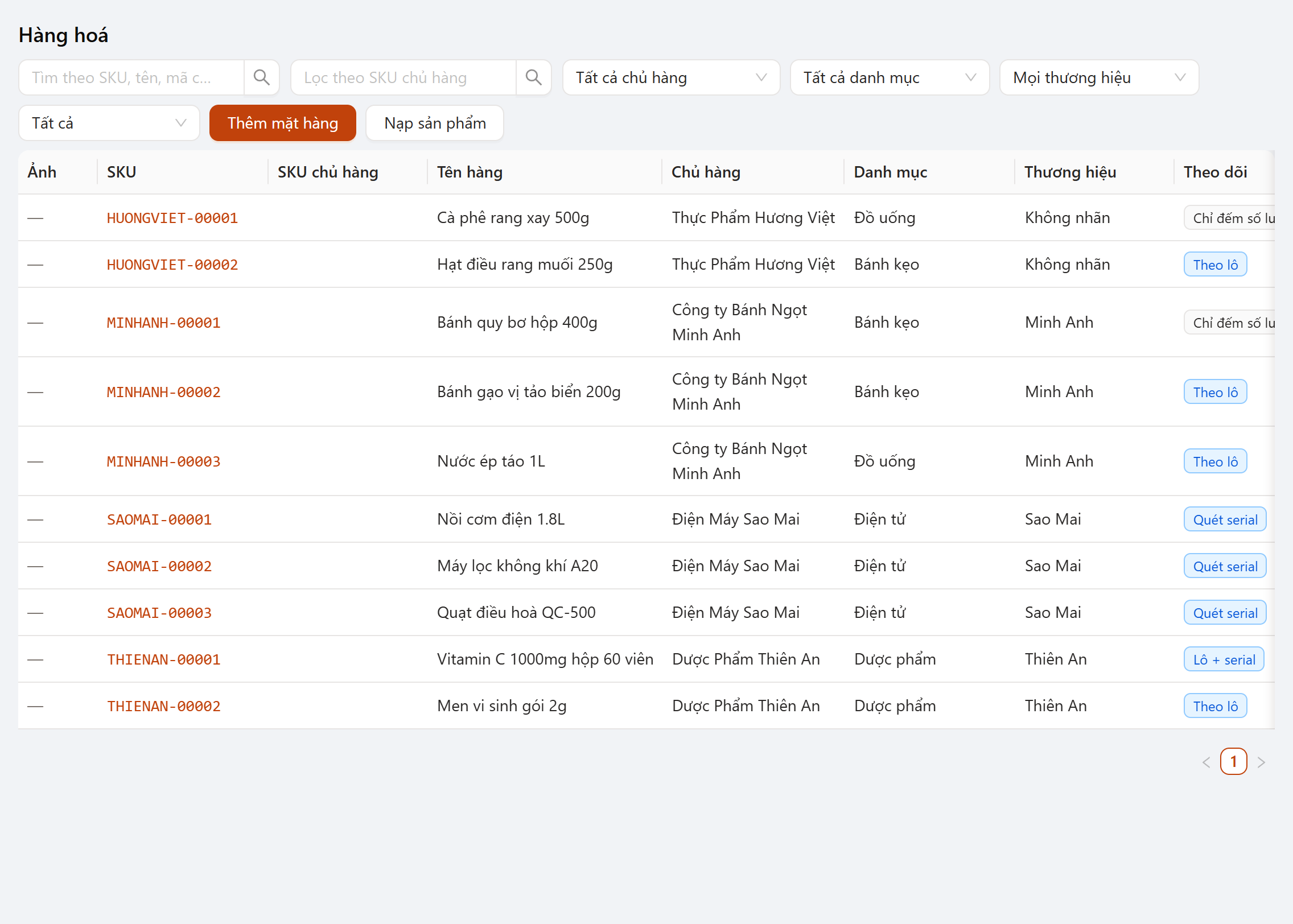
Task: Open the SAOMAI-00003 SKU link
Action: 159,613
